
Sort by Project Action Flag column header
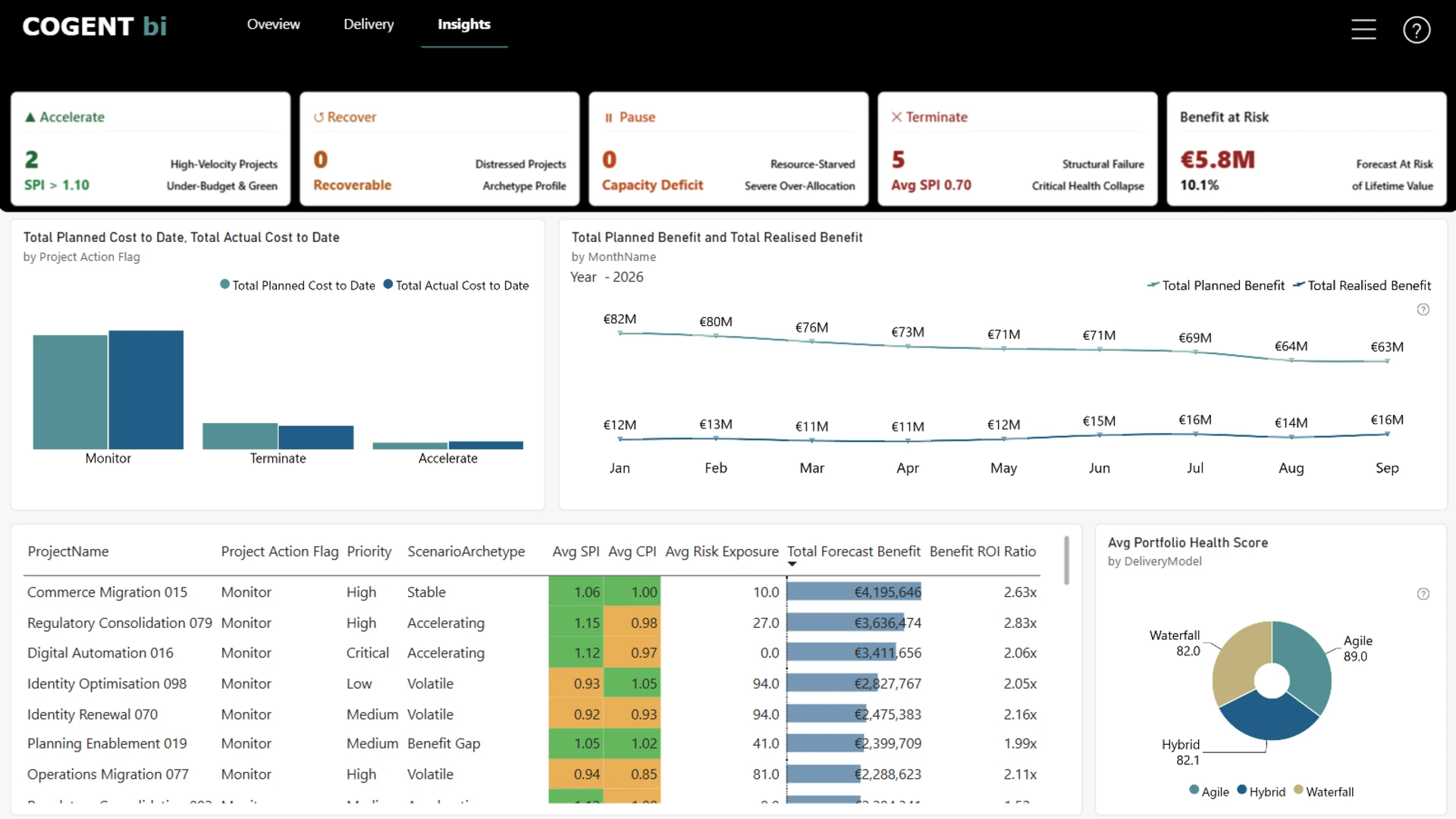[280, 551]
